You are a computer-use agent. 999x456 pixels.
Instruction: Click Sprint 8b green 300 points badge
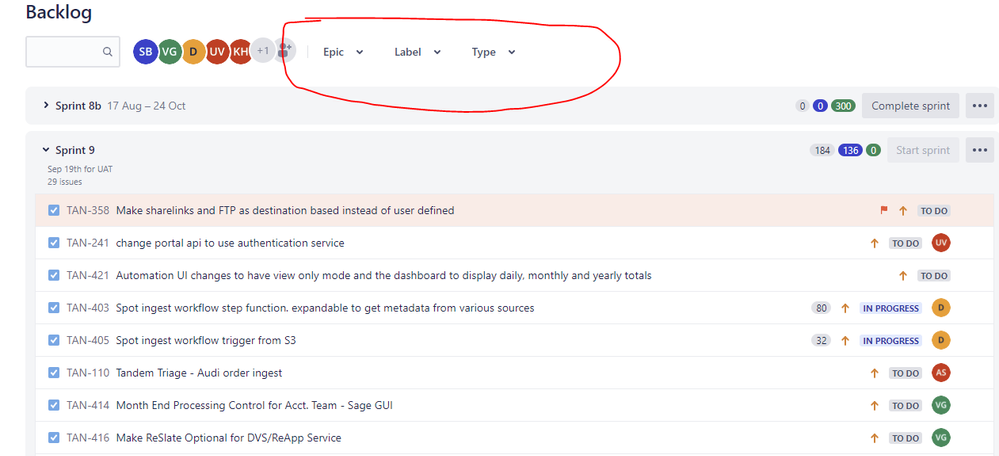pos(843,106)
